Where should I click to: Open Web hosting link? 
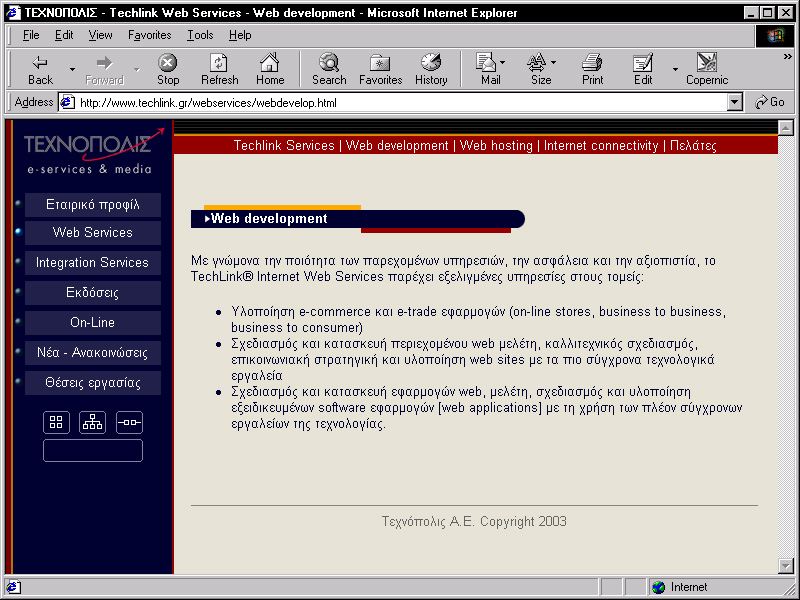pyautogui.click(x=496, y=146)
